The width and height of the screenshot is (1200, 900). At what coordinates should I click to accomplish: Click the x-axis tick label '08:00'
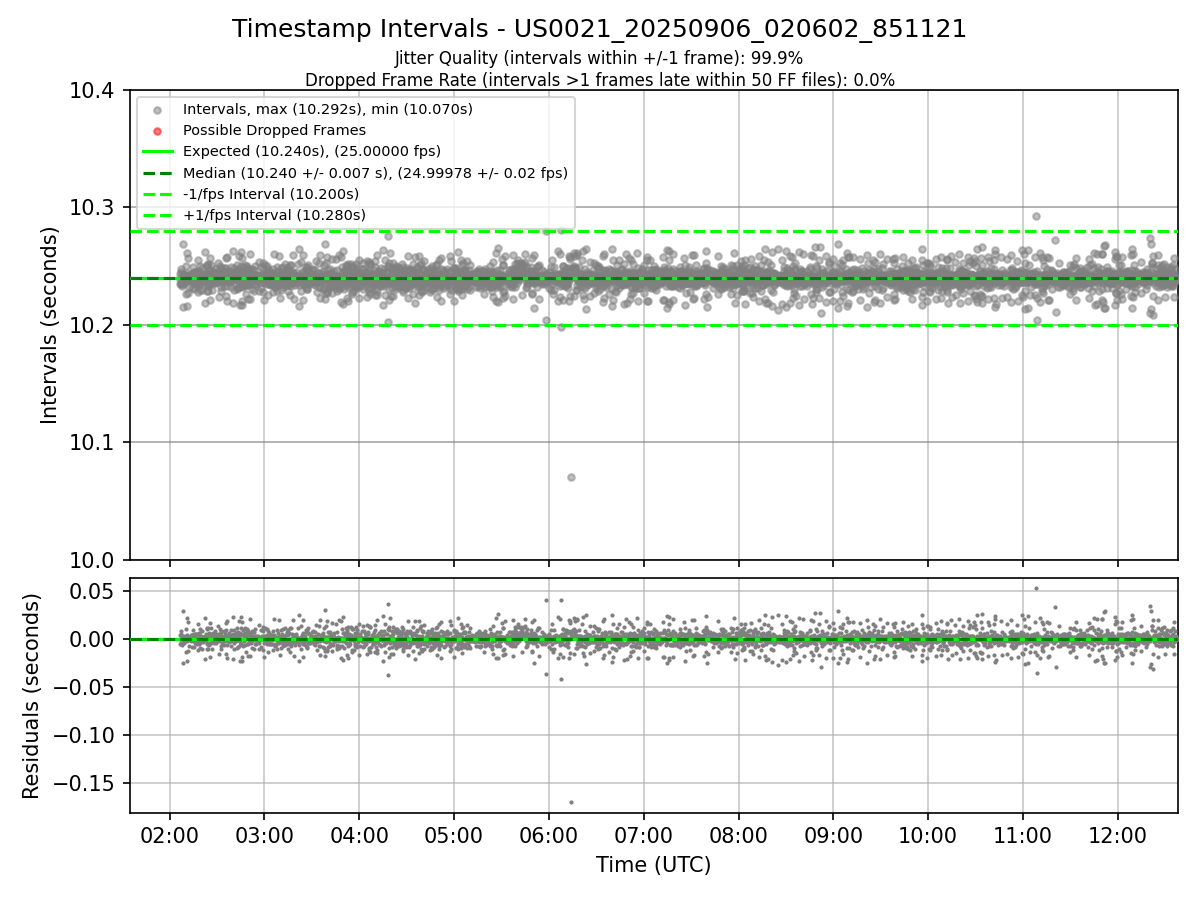pos(738,835)
